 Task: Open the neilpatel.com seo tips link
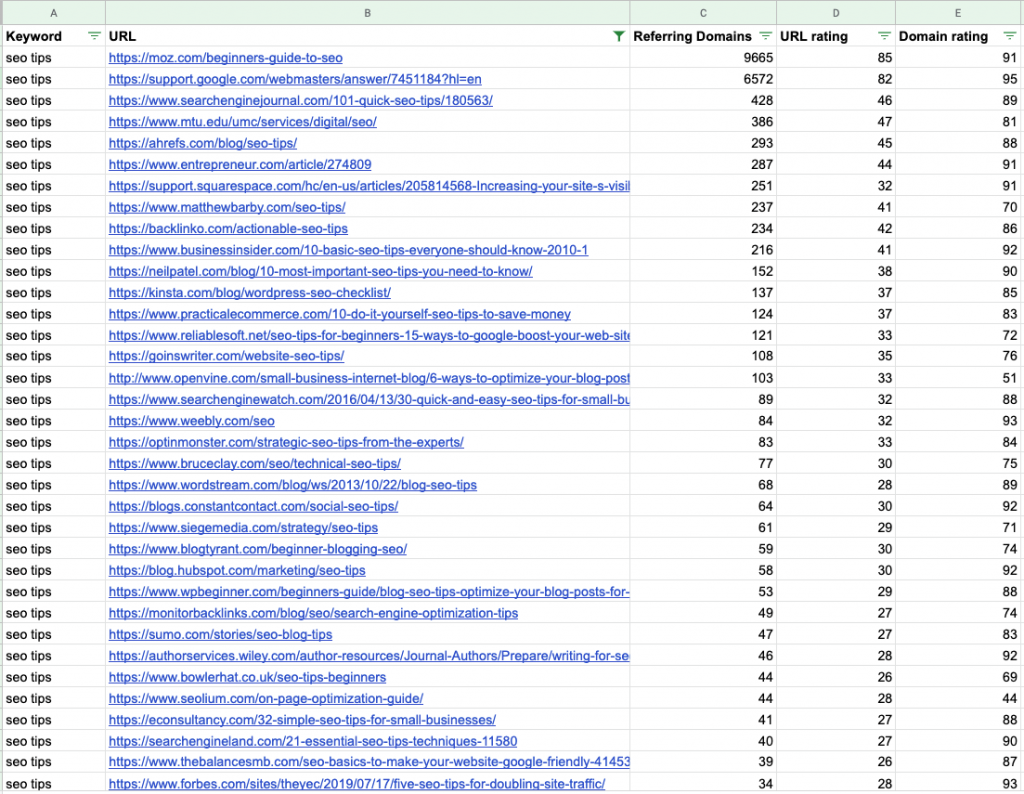point(321,271)
